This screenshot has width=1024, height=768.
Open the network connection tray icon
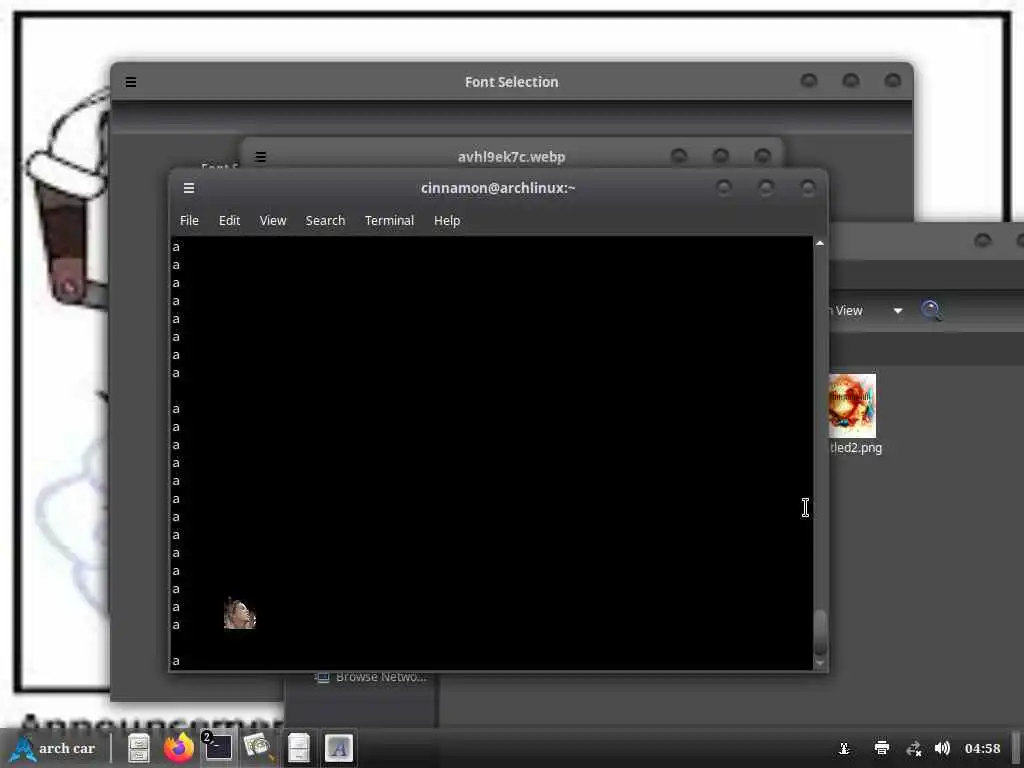click(x=914, y=748)
